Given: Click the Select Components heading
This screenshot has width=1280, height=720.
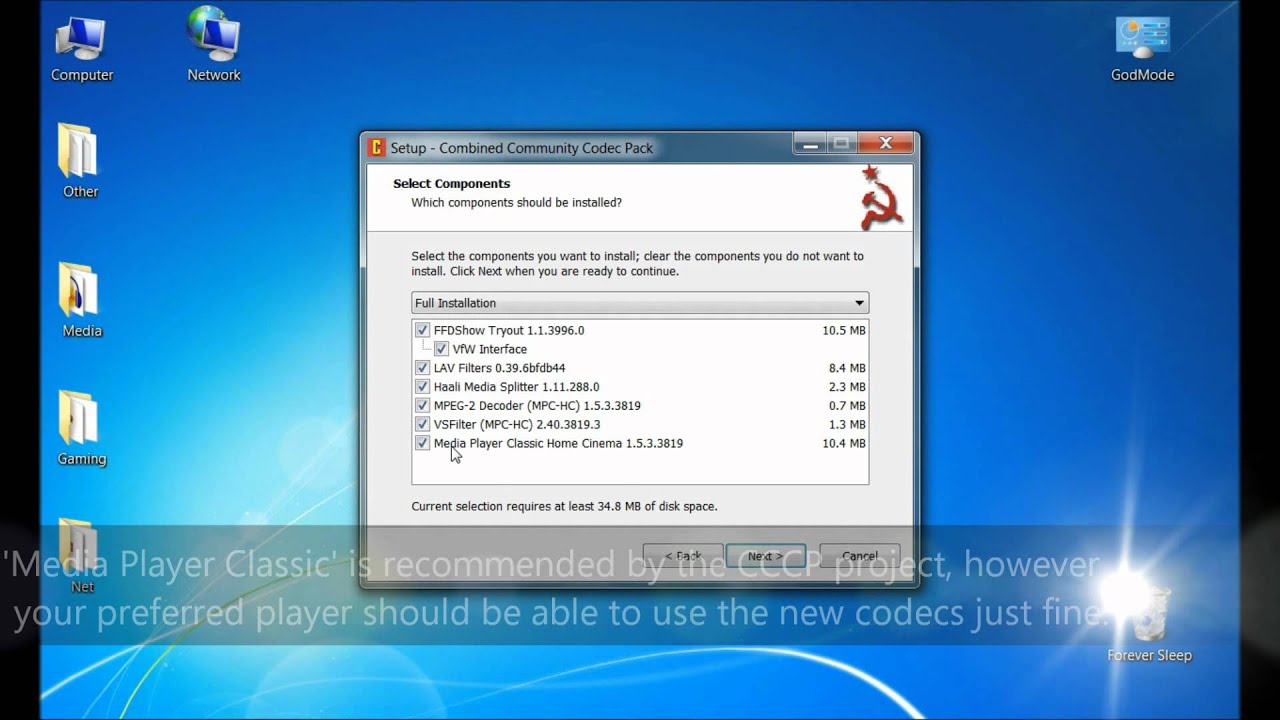Looking at the screenshot, I should (x=451, y=184).
